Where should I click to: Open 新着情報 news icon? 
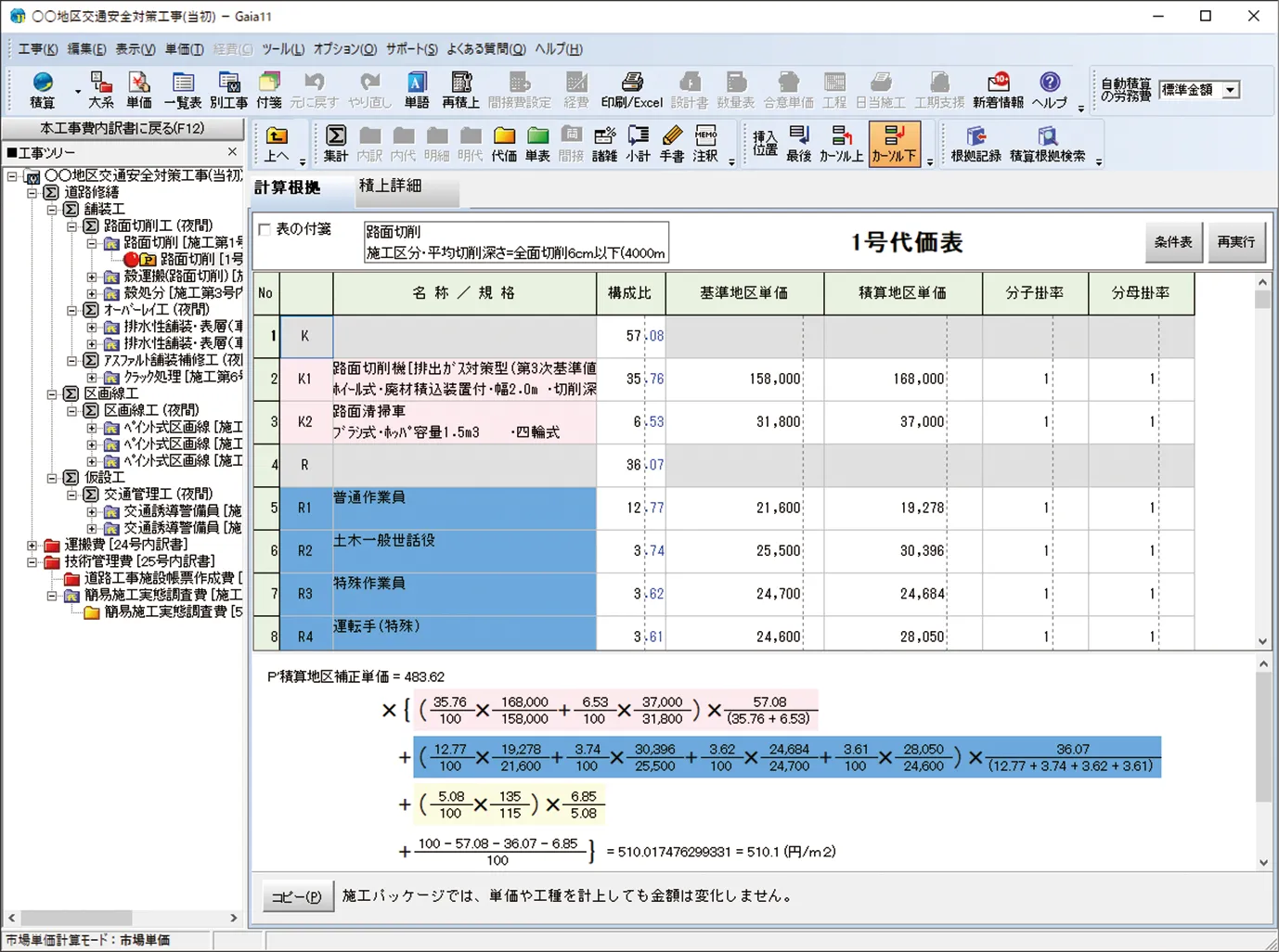(998, 90)
